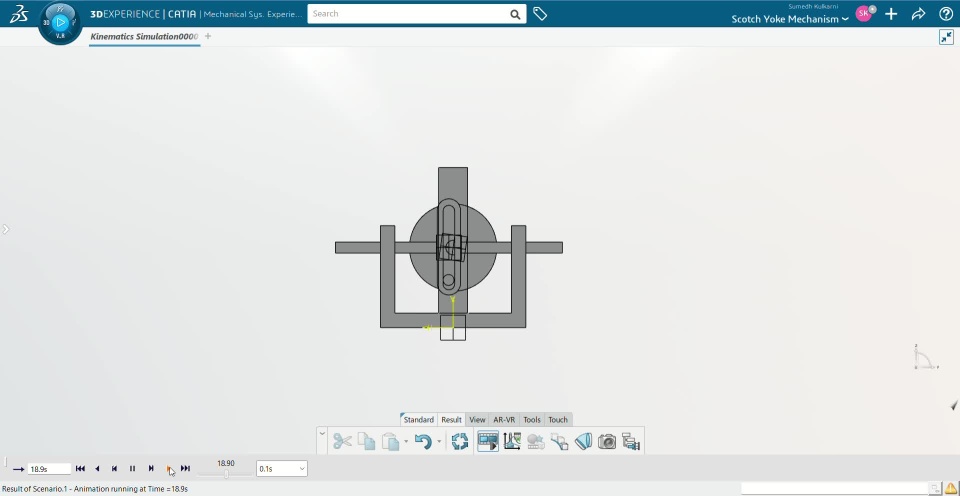Click the time slider handle at 18.90
The height and width of the screenshot is (496, 960).
pos(226,474)
